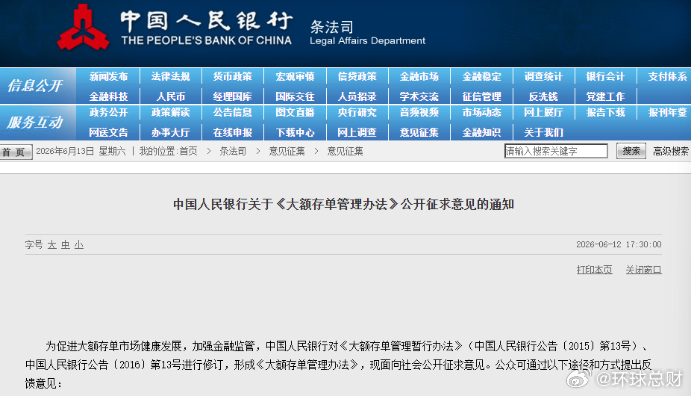Open 公告信息 section
691x396 pixels.
233,112
